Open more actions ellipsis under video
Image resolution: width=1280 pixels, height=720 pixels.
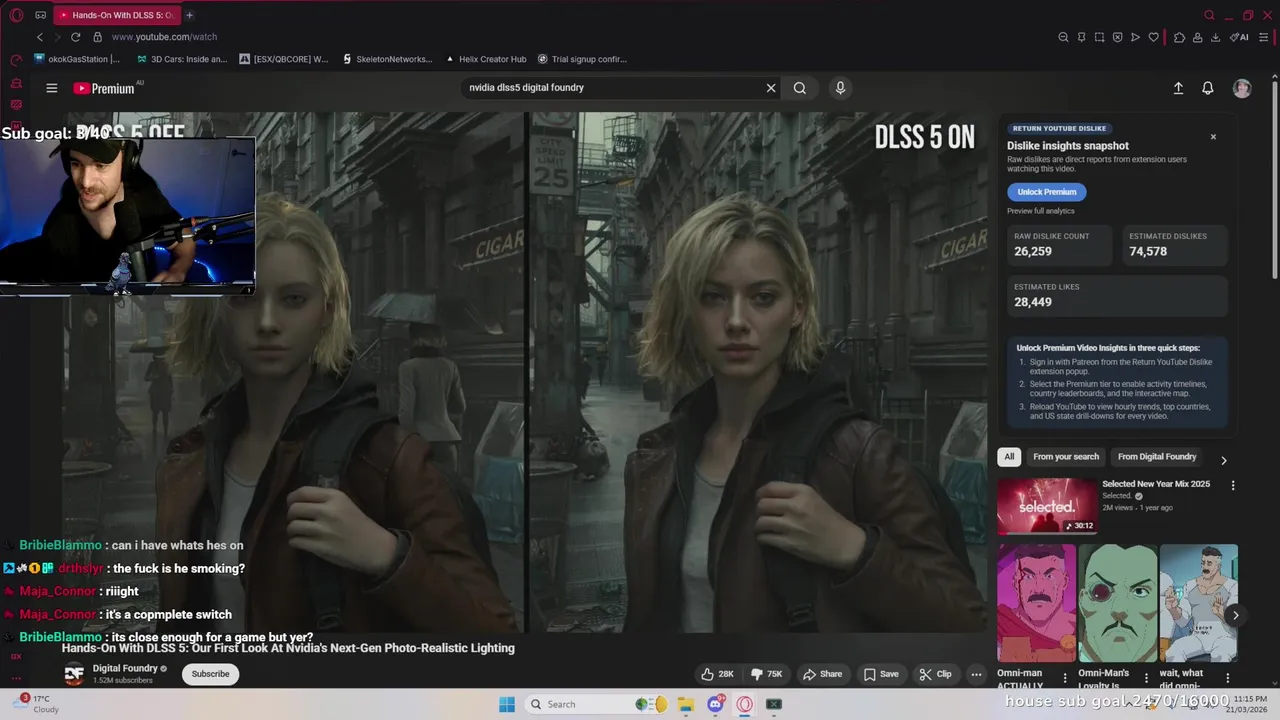(976, 674)
